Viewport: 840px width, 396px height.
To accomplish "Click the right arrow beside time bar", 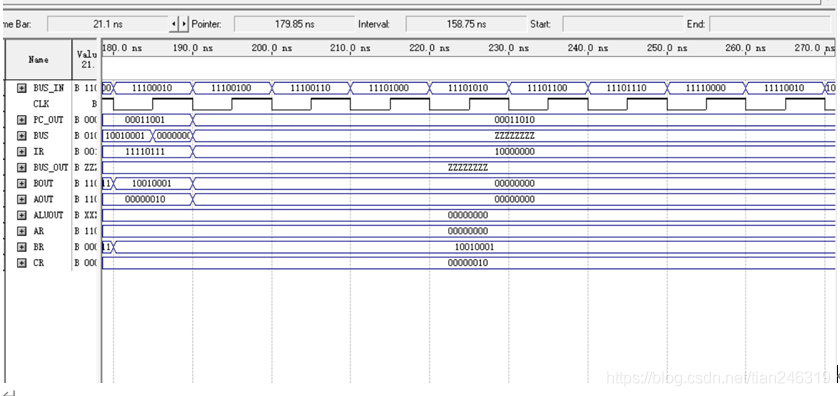I will pyautogui.click(x=185, y=24).
